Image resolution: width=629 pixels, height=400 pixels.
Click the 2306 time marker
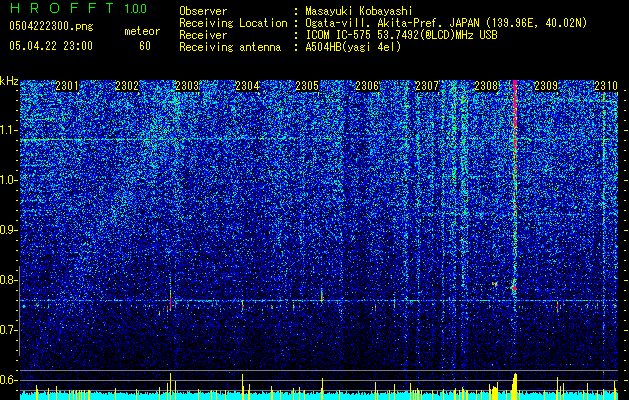pos(367,86)
